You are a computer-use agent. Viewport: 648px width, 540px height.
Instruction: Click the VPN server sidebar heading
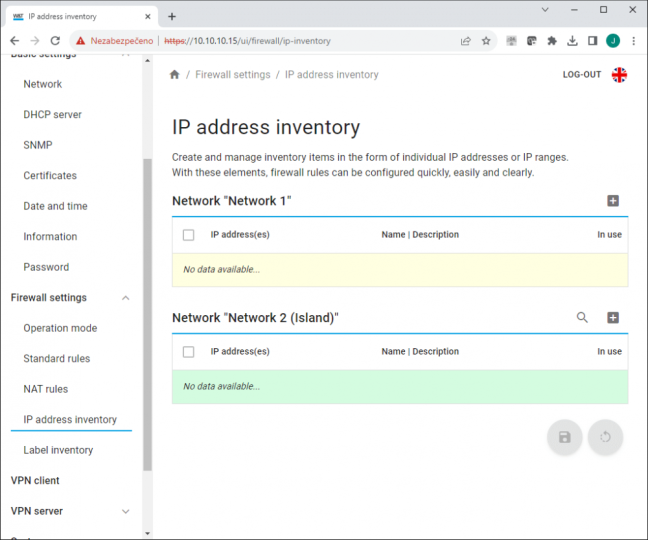pos(37,511)
